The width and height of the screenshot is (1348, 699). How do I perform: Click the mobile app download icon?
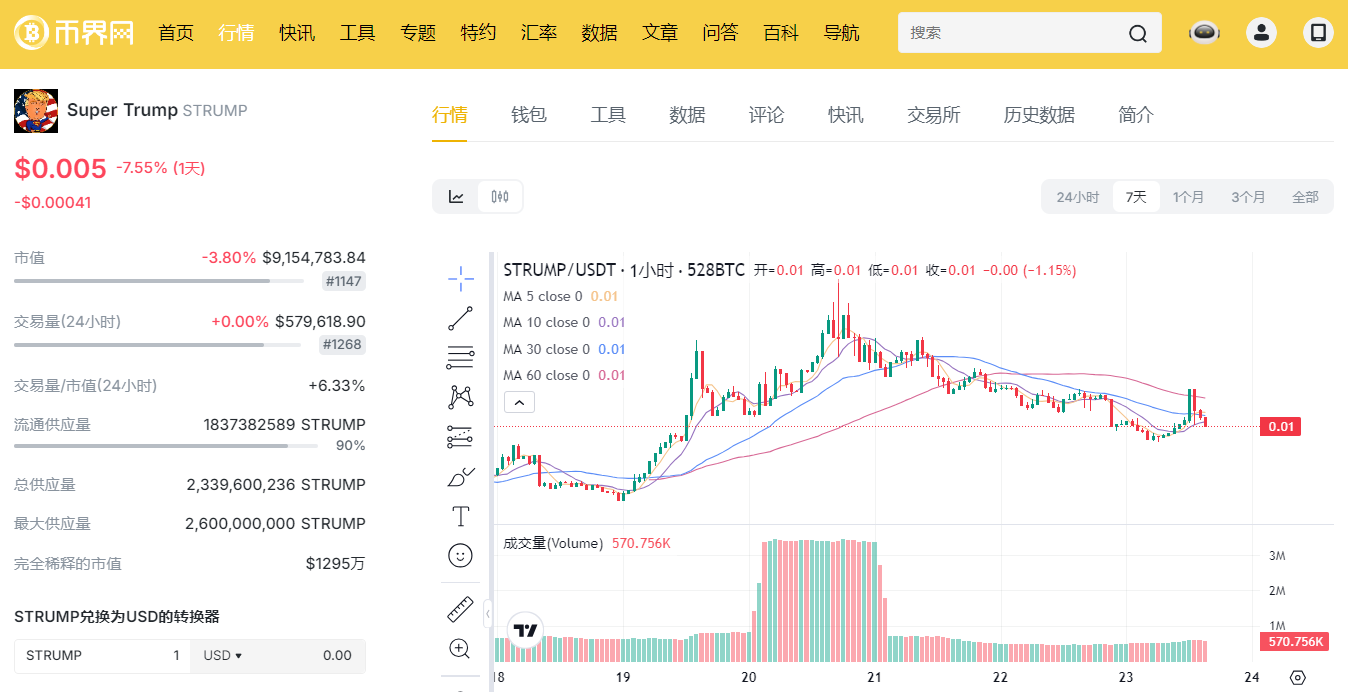pyautogui.click(x=1318, y=33)
